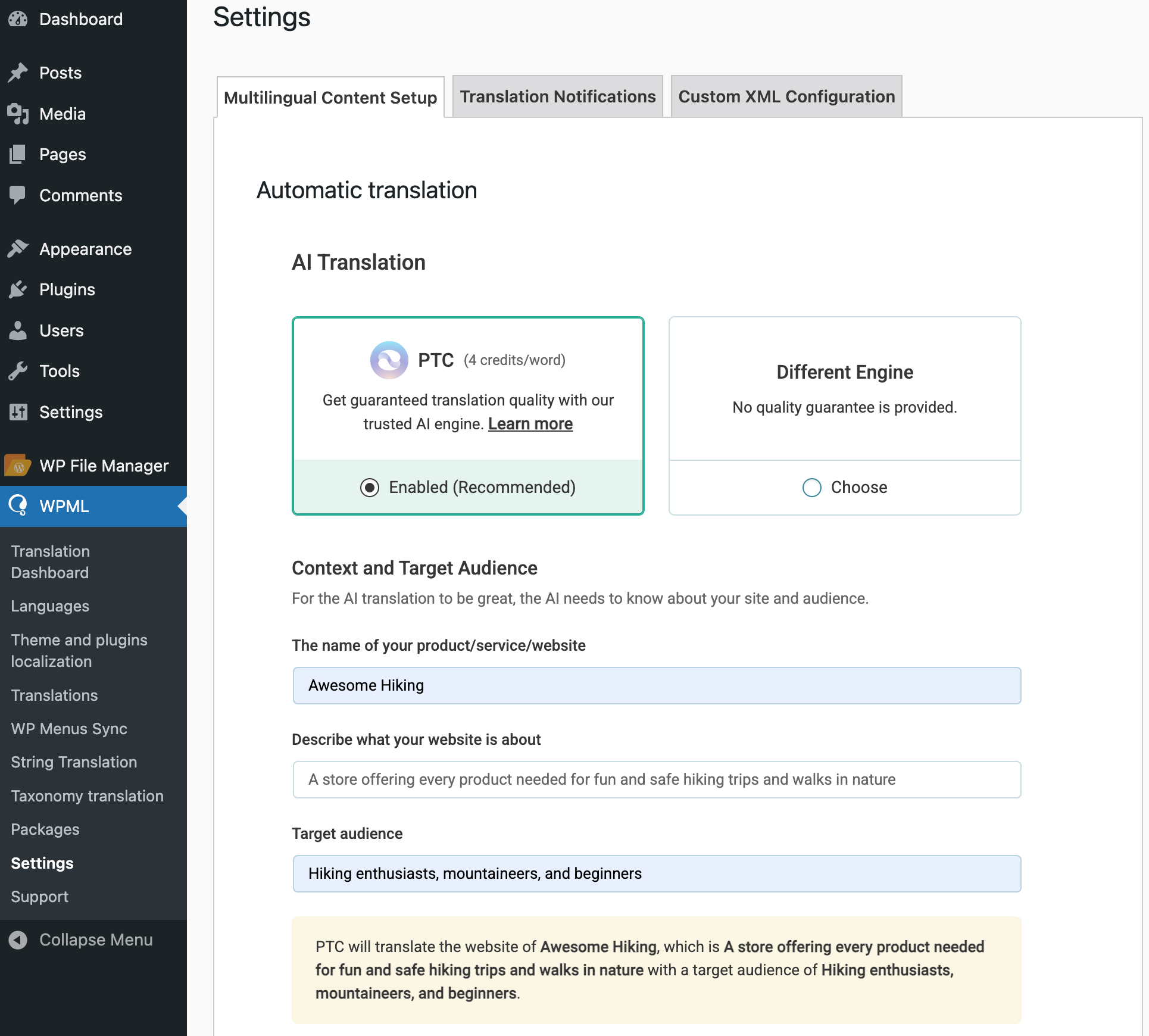Click the product name field 'Awesome Hiking'
The width and height of the screenshot is (1149, 1036).
[x=657, y=685]
